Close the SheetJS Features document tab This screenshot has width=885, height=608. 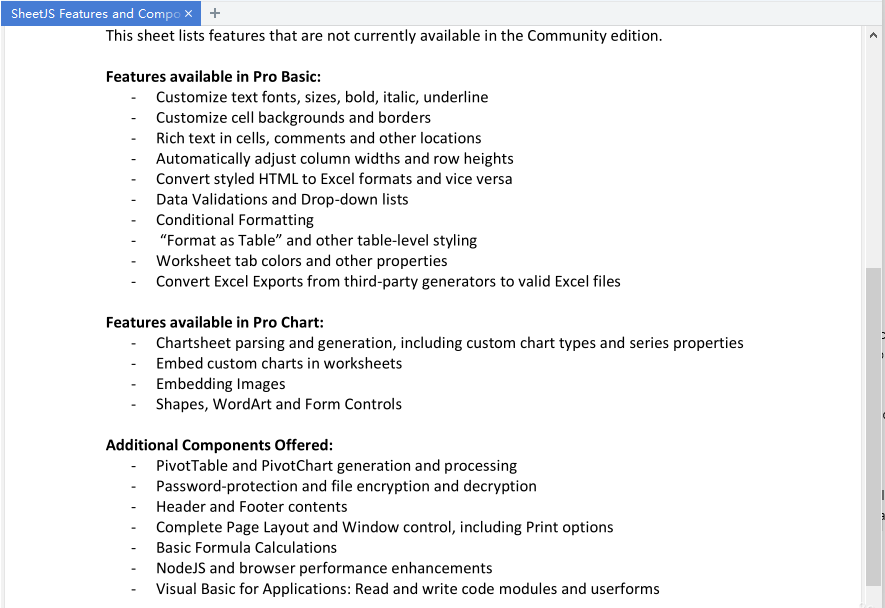tap(188, 14)
